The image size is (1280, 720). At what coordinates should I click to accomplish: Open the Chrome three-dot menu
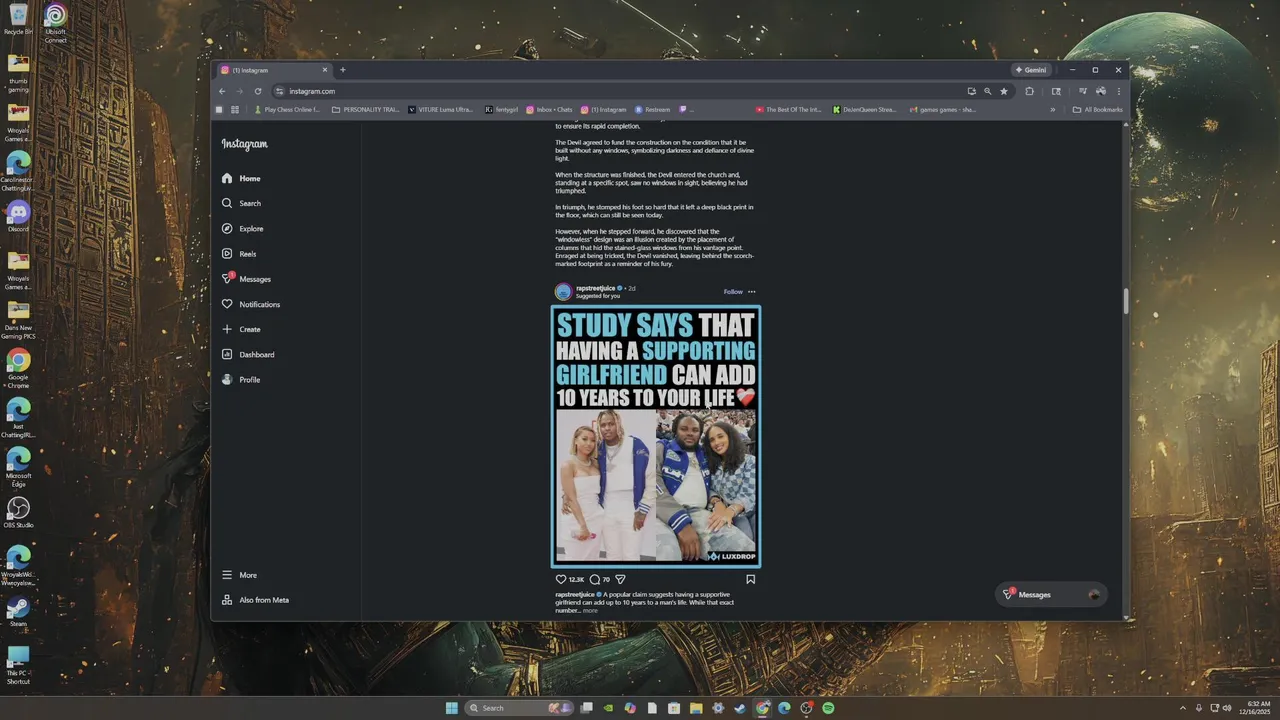coord(1119,91)
